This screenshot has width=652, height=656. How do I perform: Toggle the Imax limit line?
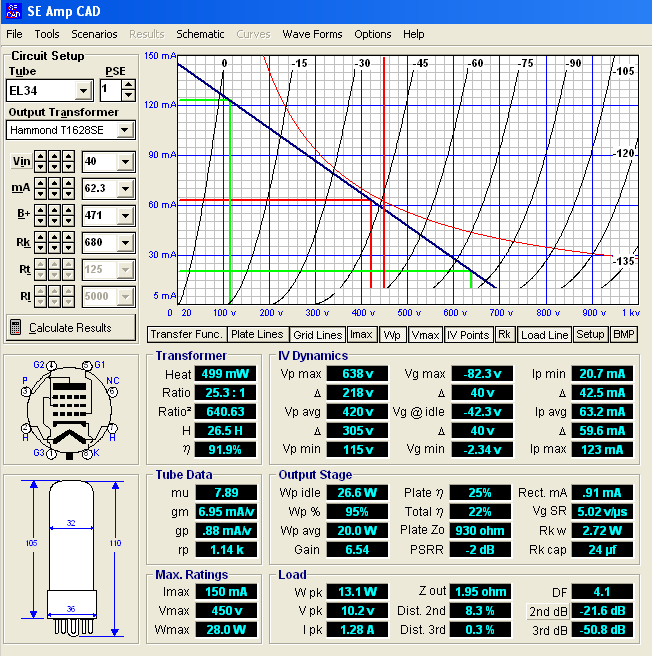coord(362,335)
